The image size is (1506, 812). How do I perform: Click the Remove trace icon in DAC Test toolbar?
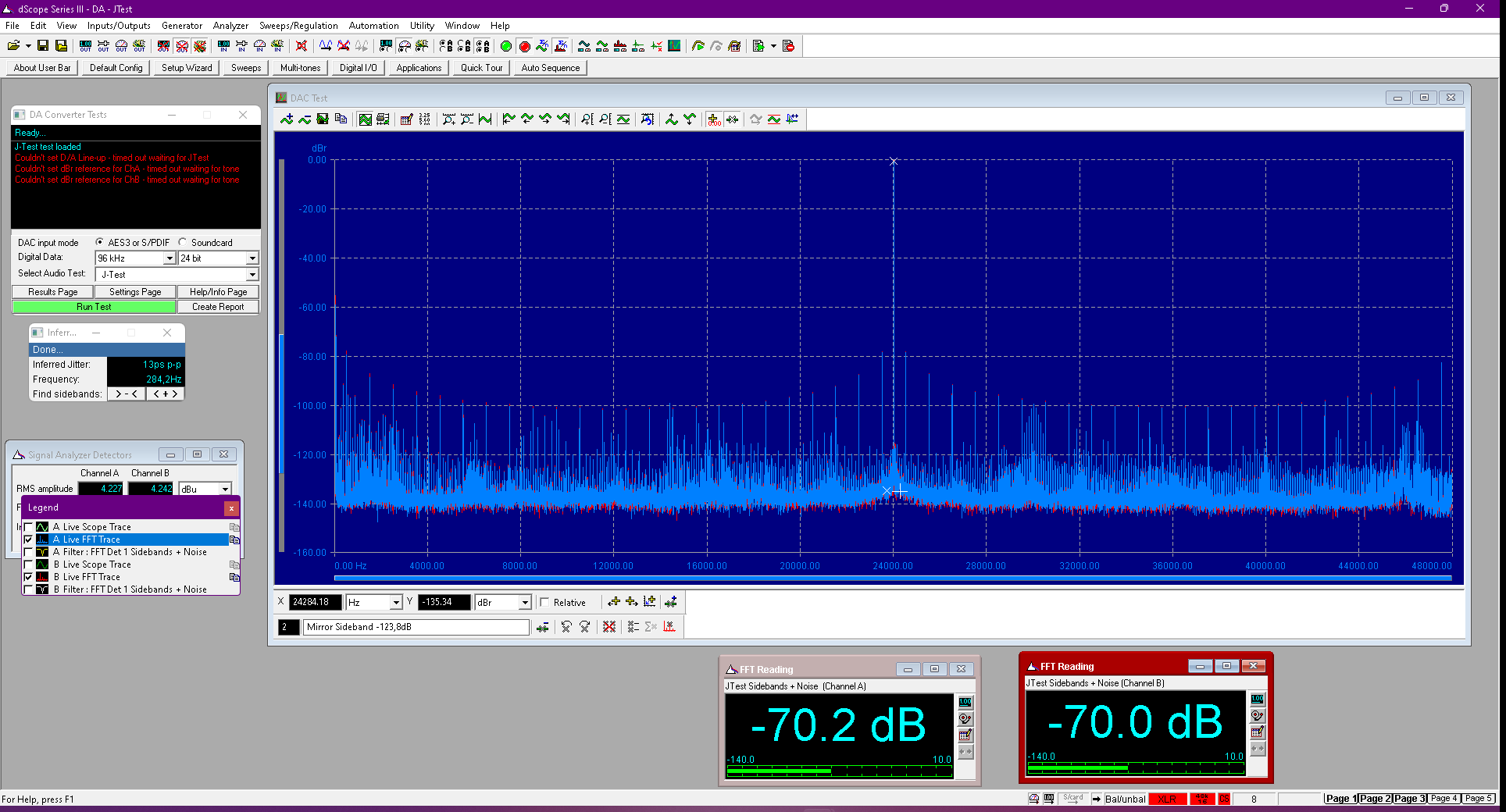[x=305, y=119]
